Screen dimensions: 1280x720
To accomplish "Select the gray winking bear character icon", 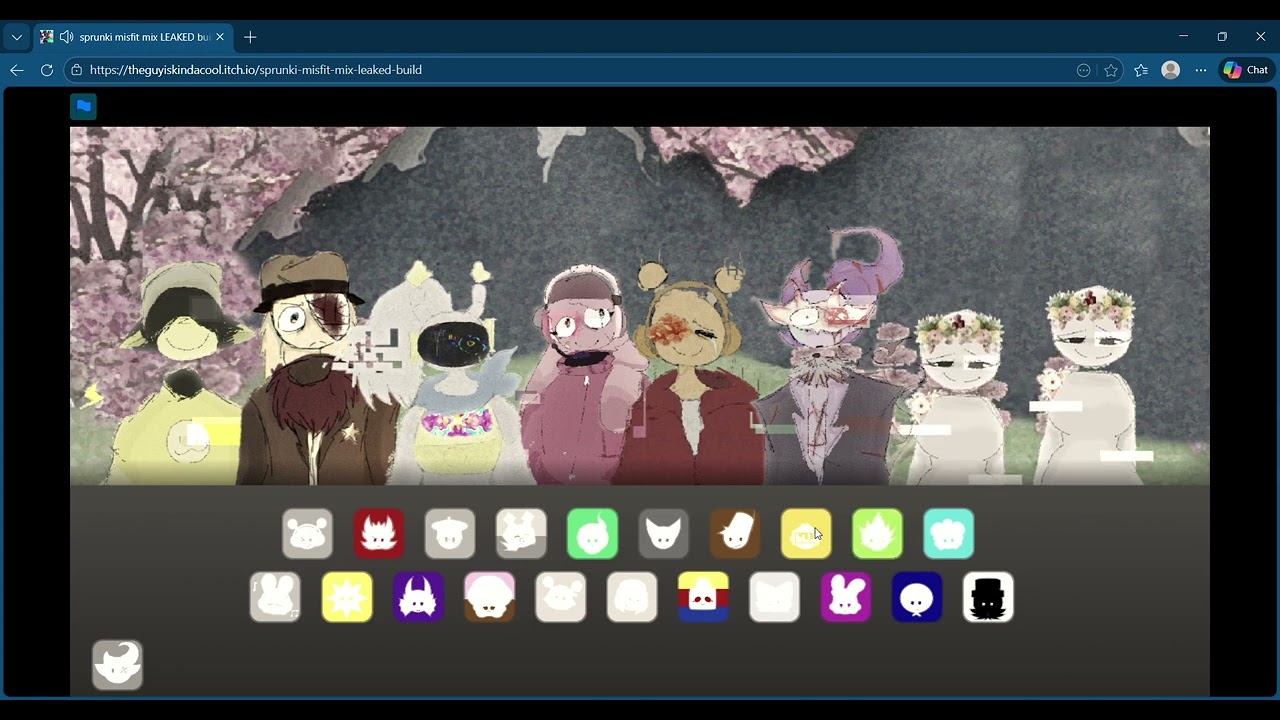I will click(x=307, y=533).
